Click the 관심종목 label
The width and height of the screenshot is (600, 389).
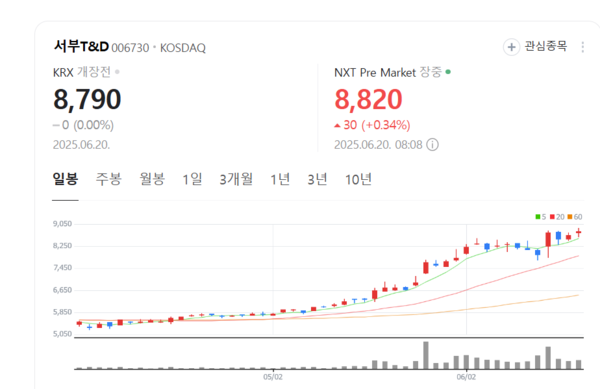(545, 46)
